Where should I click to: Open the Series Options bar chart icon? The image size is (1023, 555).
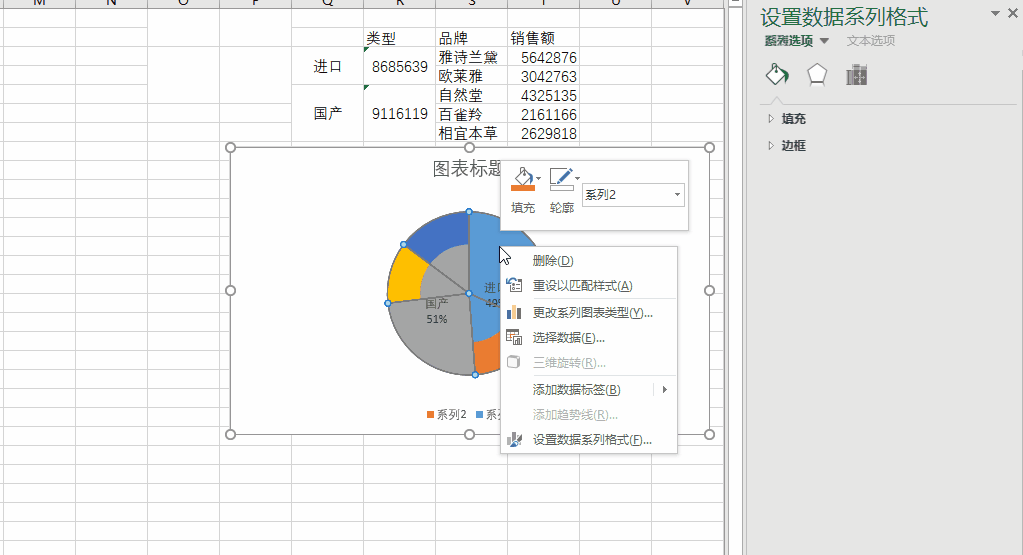(857, 76)
